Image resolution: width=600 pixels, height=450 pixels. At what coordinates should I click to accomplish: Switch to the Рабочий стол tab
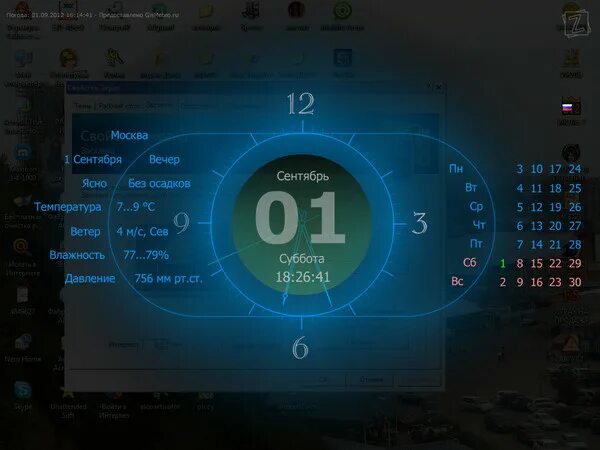coord(117,106)
